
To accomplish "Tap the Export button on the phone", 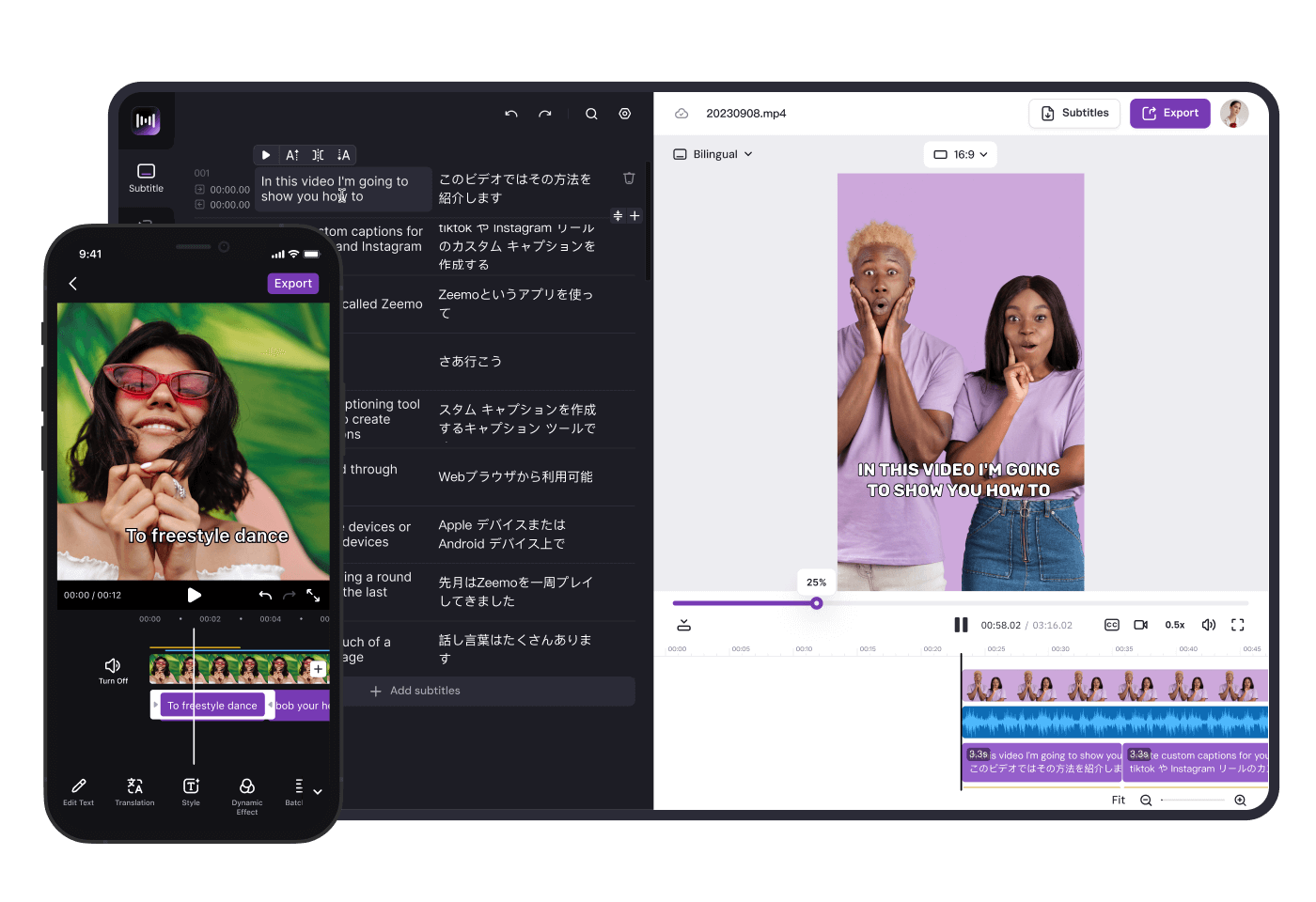I will [293, 284].
